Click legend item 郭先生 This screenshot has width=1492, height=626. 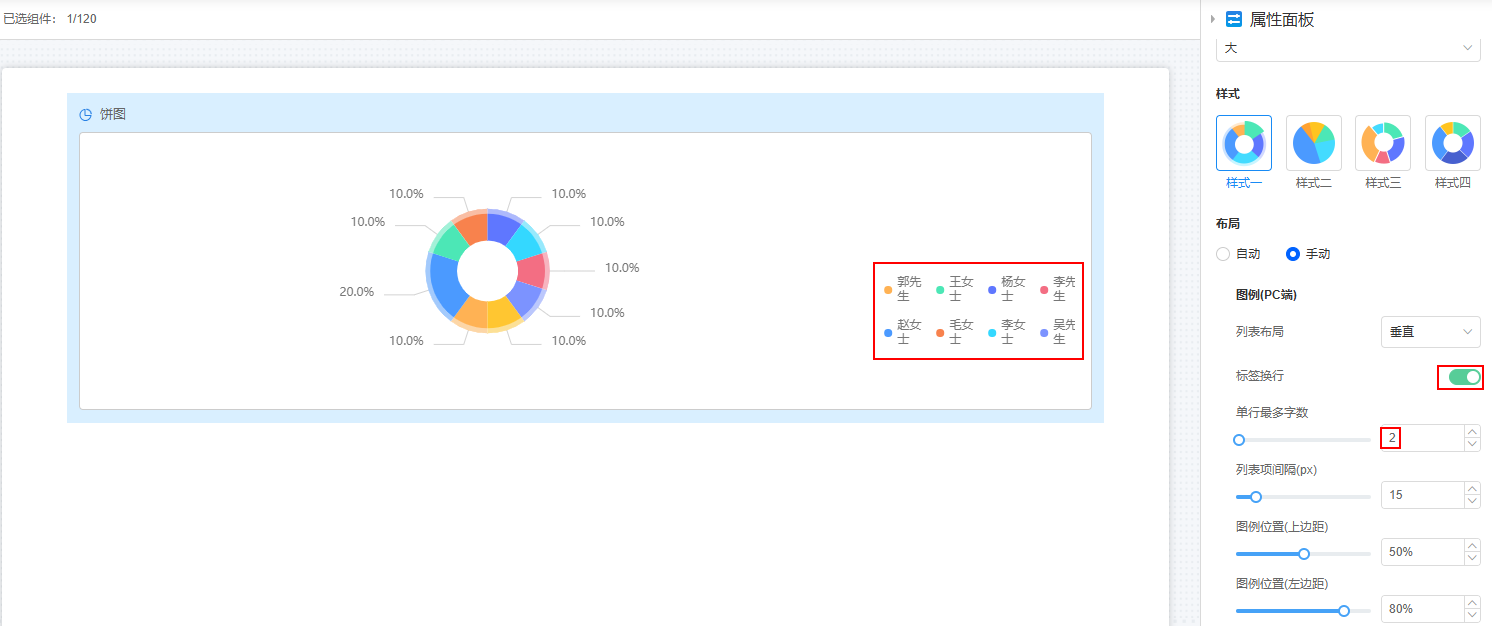pos(903,289)
